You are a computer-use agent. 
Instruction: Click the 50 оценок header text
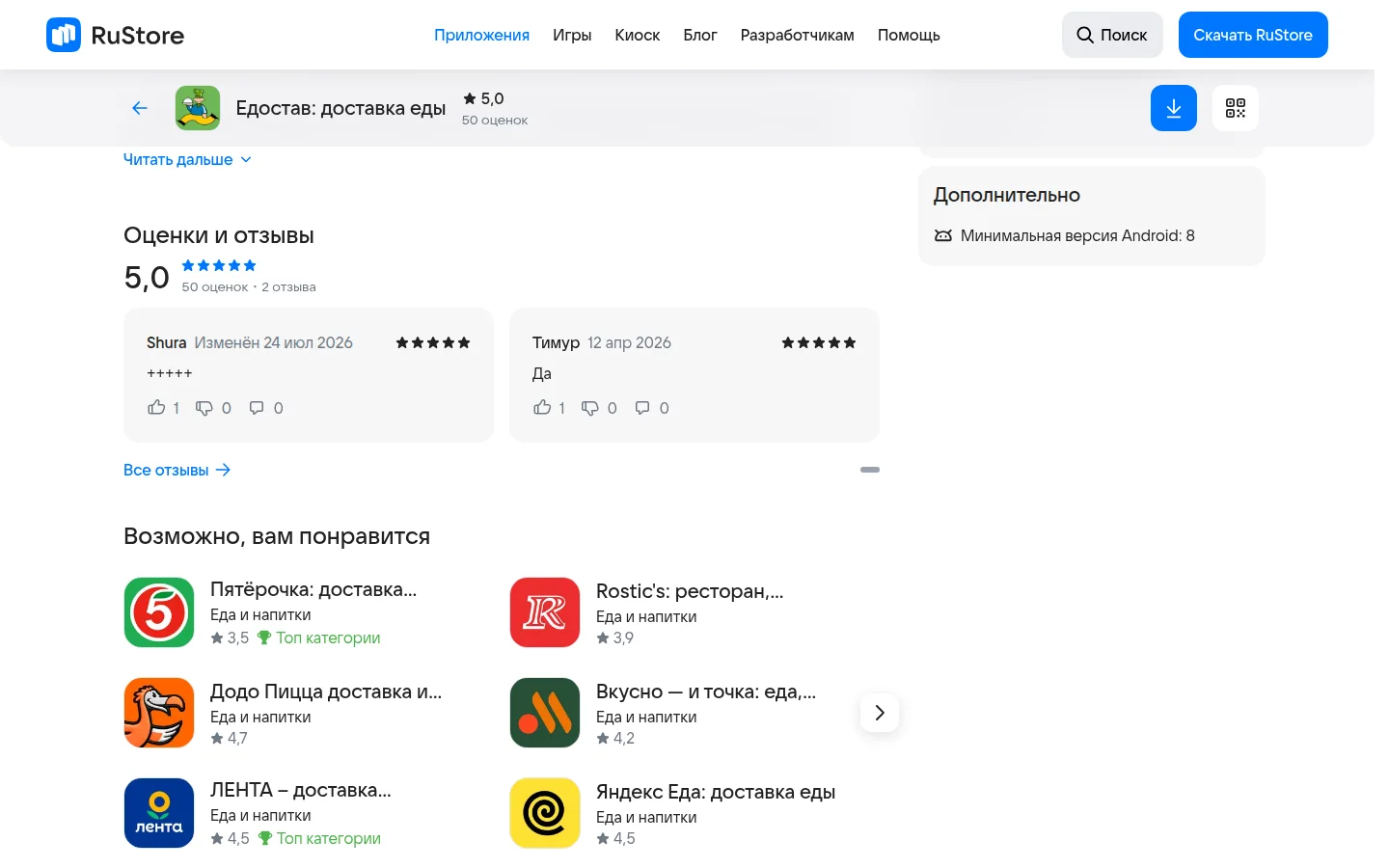(x=495, y=121)
